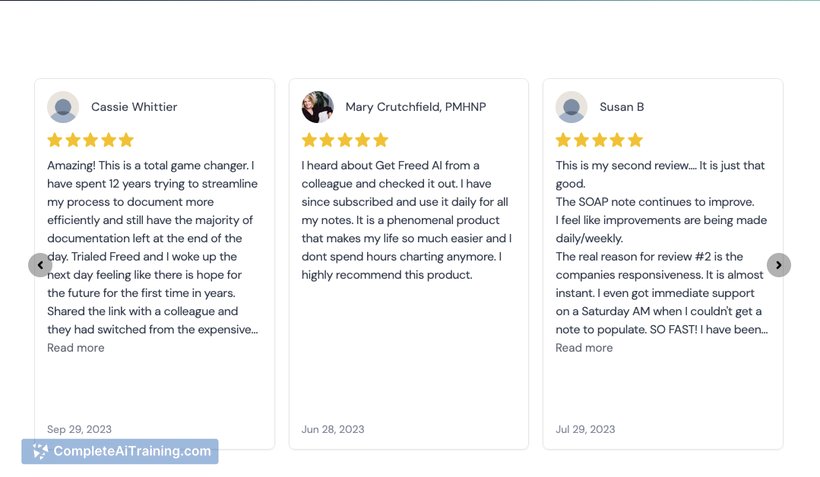
Task: Click Mary Crutchfield's profile photo
Action: (317, 107)
